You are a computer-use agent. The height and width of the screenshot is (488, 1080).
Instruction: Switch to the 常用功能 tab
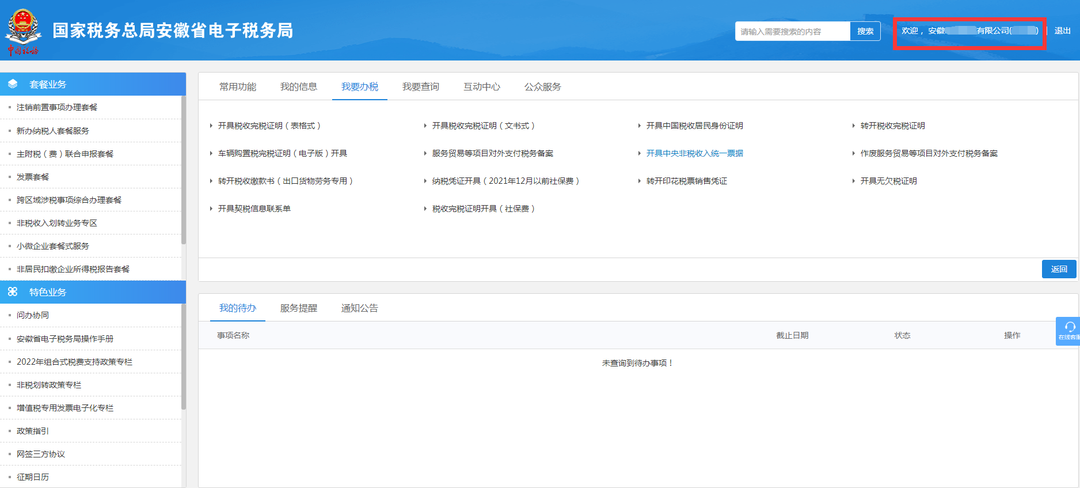(x=238, y=87)
